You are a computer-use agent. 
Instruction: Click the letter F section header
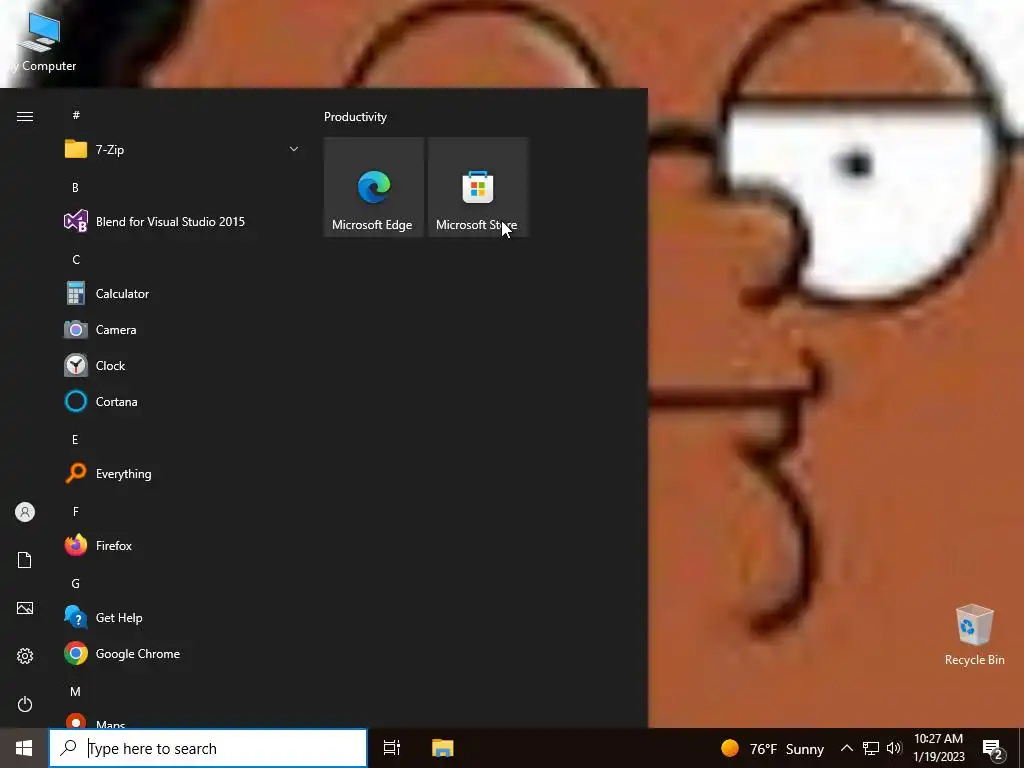tap(76, 511)
